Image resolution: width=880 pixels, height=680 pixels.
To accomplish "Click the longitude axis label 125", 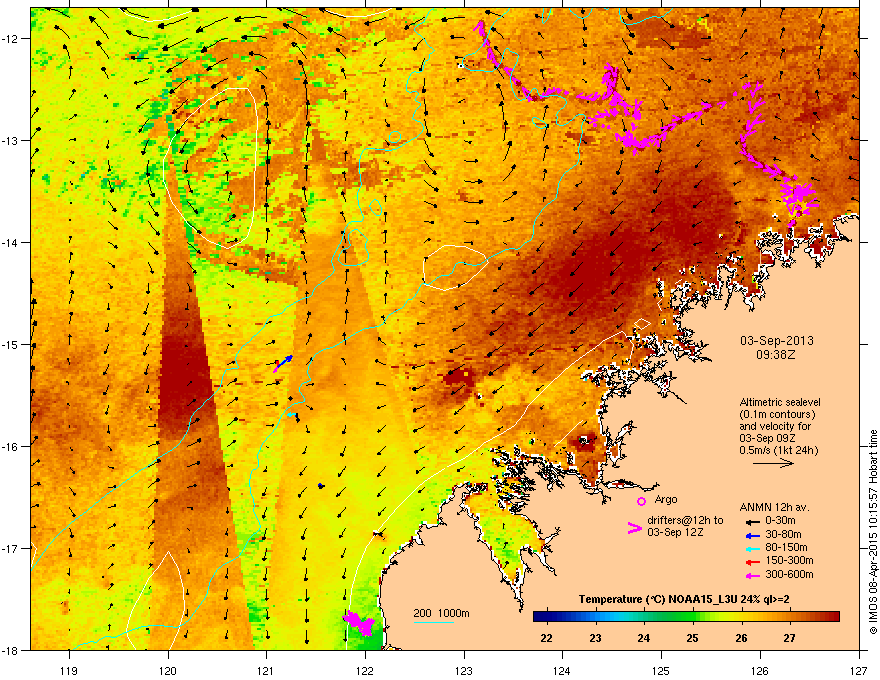I will pos(661,670).
